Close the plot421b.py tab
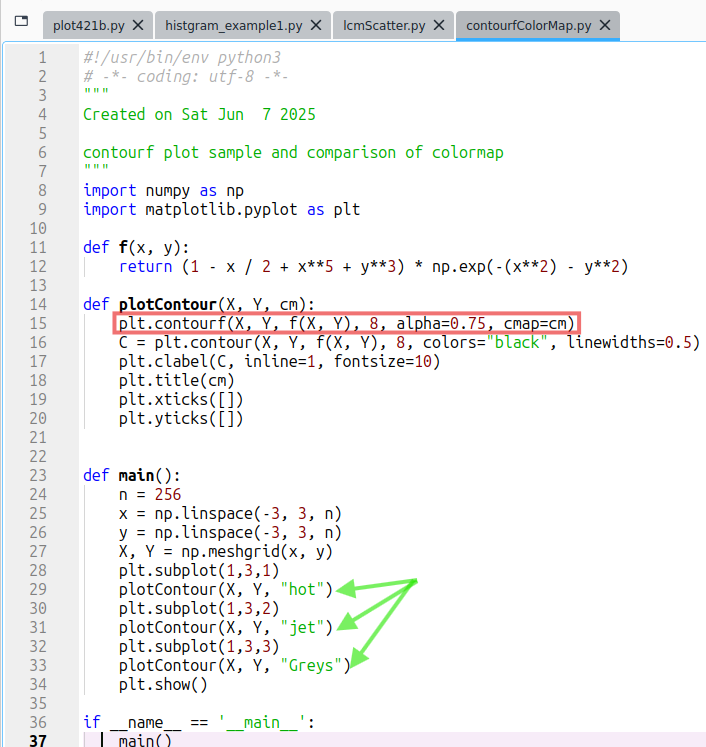706x747 pixels. [138, 25]
